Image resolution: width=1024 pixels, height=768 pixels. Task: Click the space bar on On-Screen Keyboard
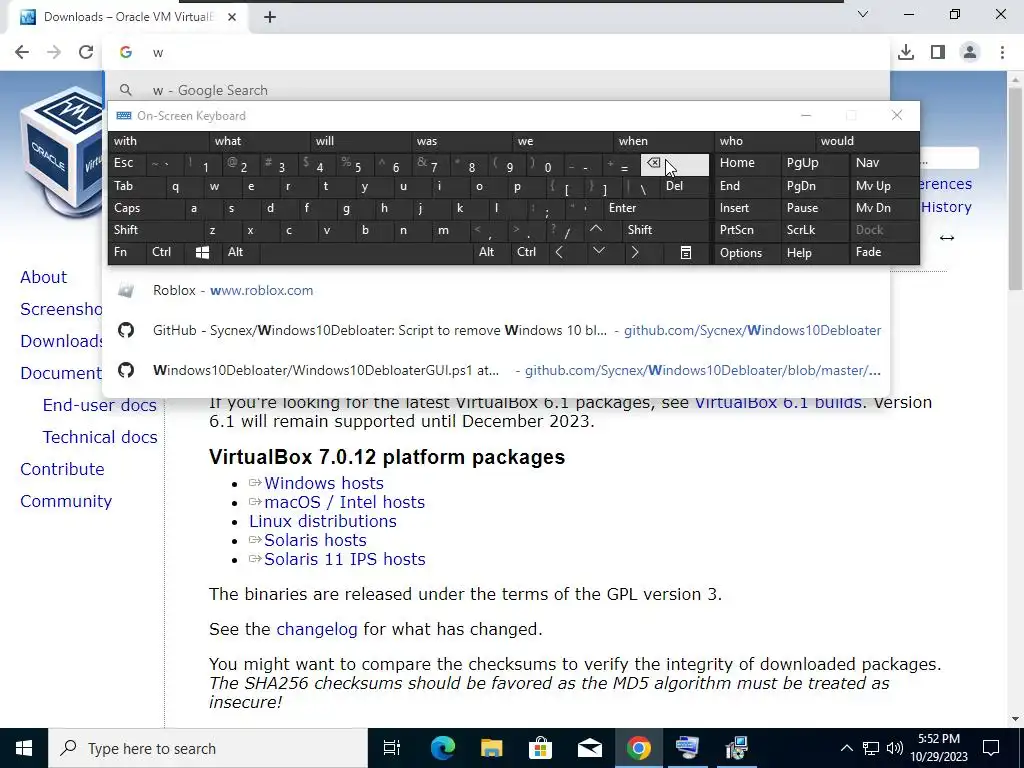pos(366,253)
